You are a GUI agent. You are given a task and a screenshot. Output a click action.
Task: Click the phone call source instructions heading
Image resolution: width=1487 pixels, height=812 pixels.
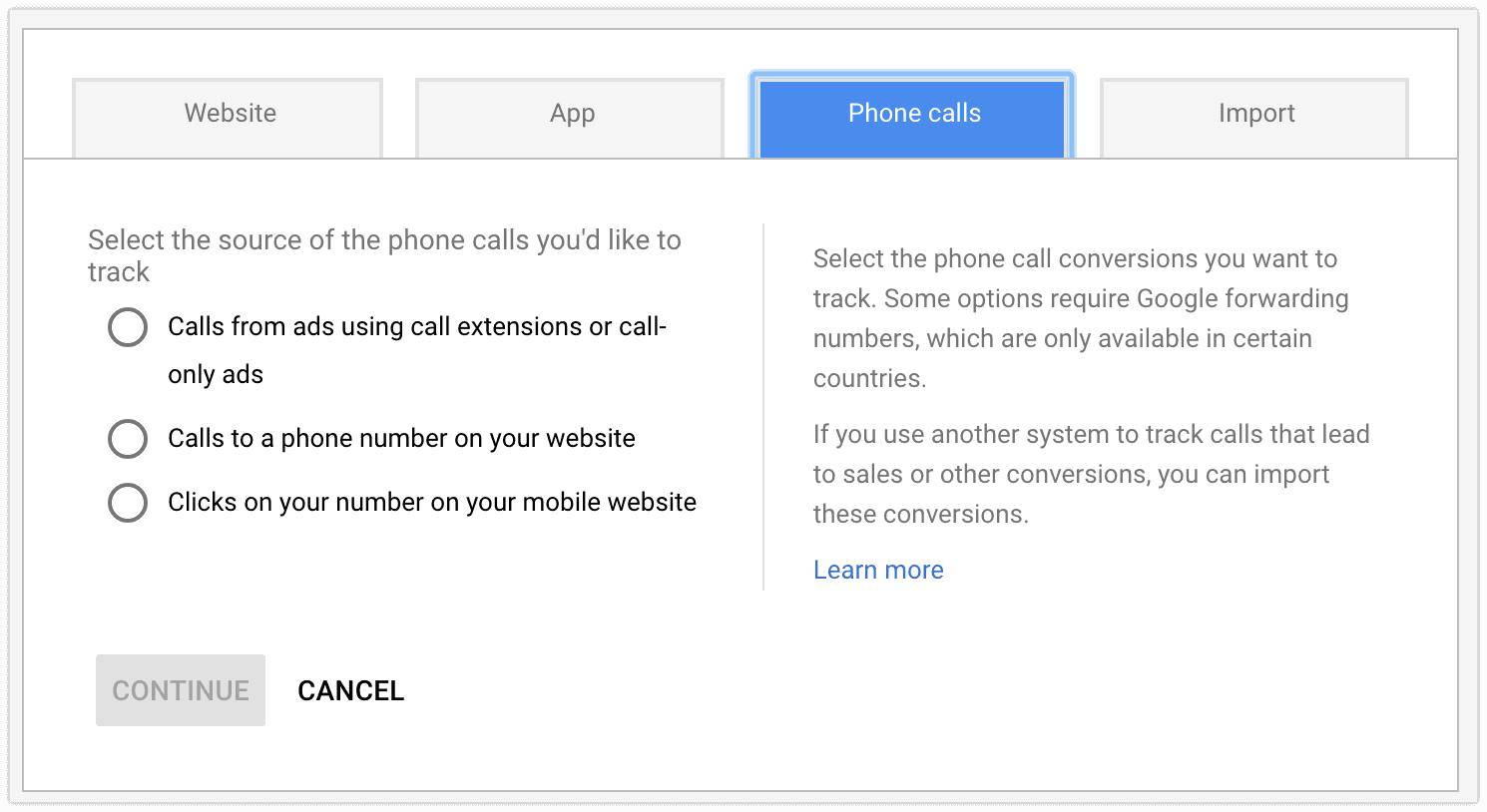pyautogui.click(x=384, y=254)
